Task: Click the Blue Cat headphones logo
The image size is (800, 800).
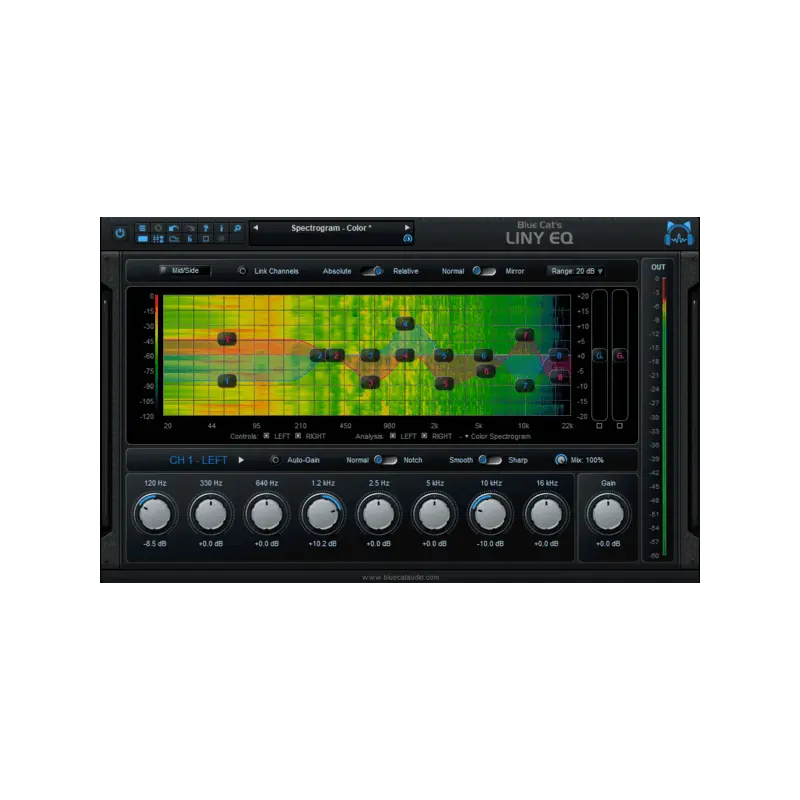Action: pos(679,233)
